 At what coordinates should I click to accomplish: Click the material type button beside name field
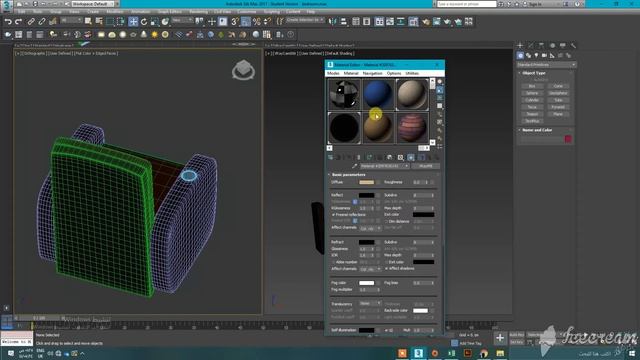click(x=426, y=166)
